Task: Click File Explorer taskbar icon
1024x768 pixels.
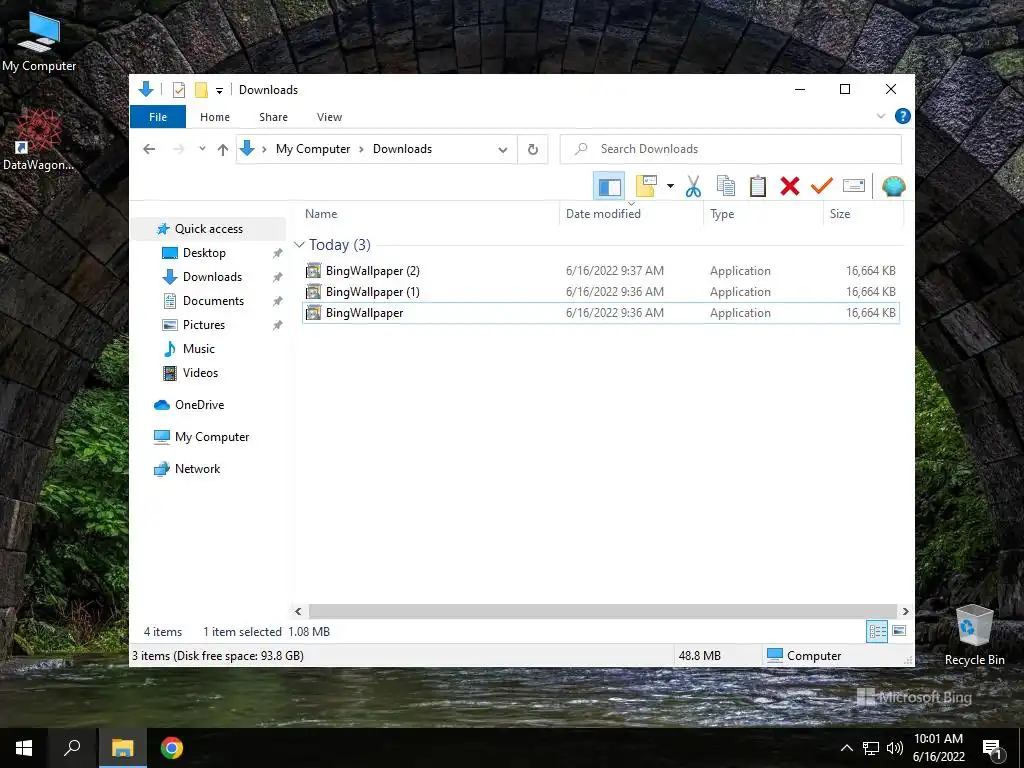Action: (x=122, y=748)
